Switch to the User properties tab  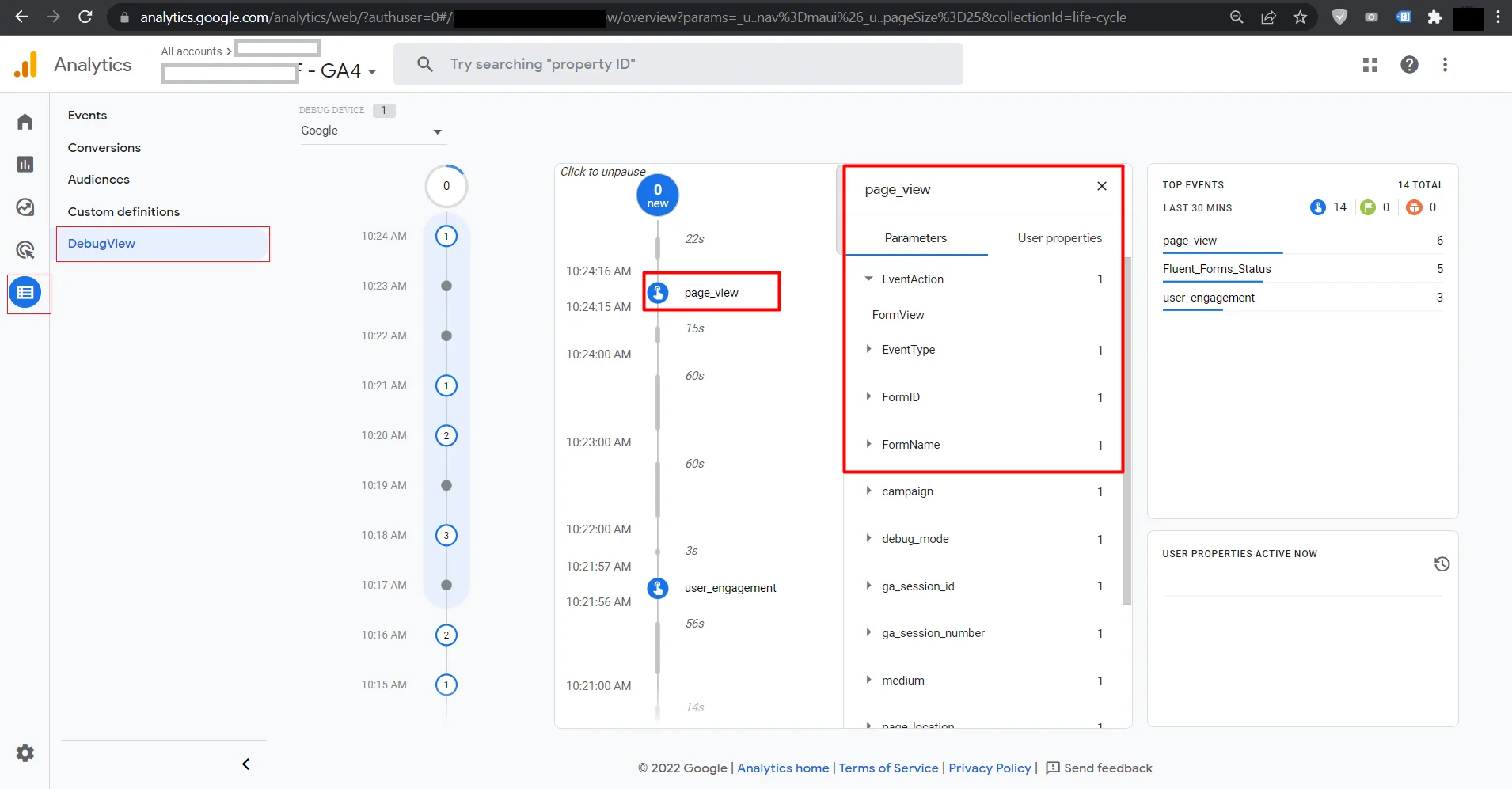1059,238
